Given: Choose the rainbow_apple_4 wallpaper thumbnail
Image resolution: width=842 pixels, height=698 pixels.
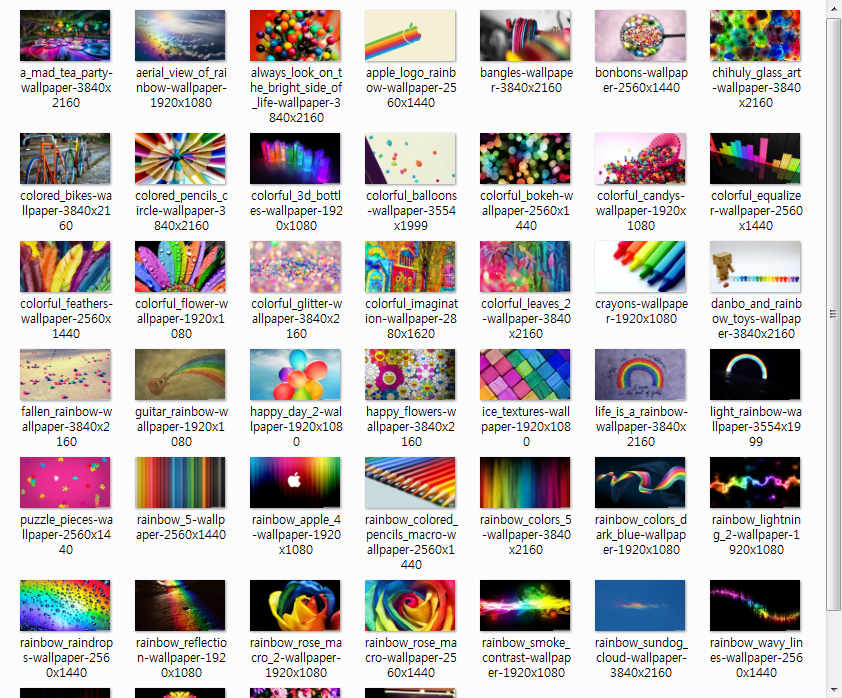Looking at the screenshot, I should pos(295,482).
